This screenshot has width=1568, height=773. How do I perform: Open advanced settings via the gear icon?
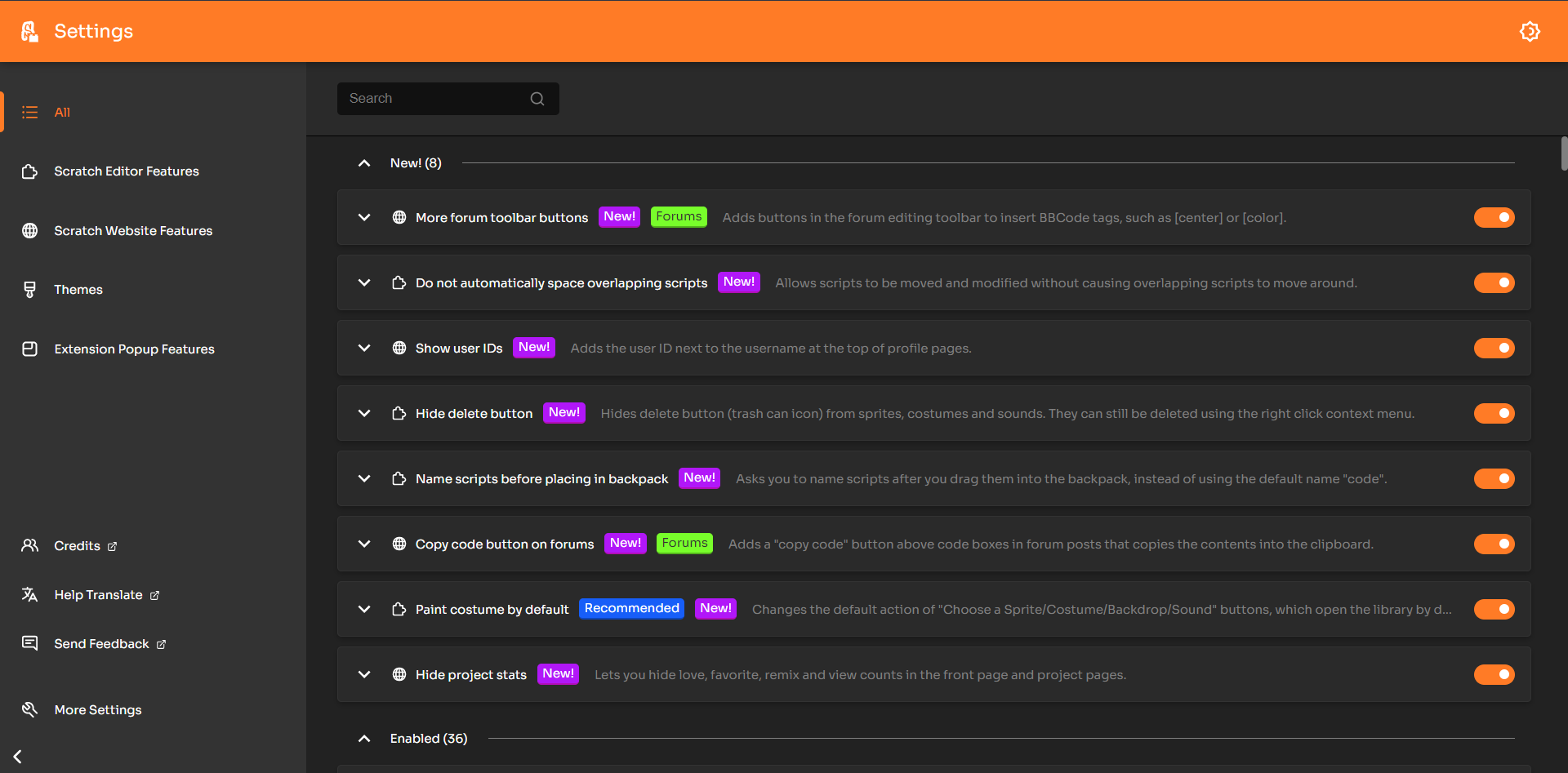(1530, 31)
